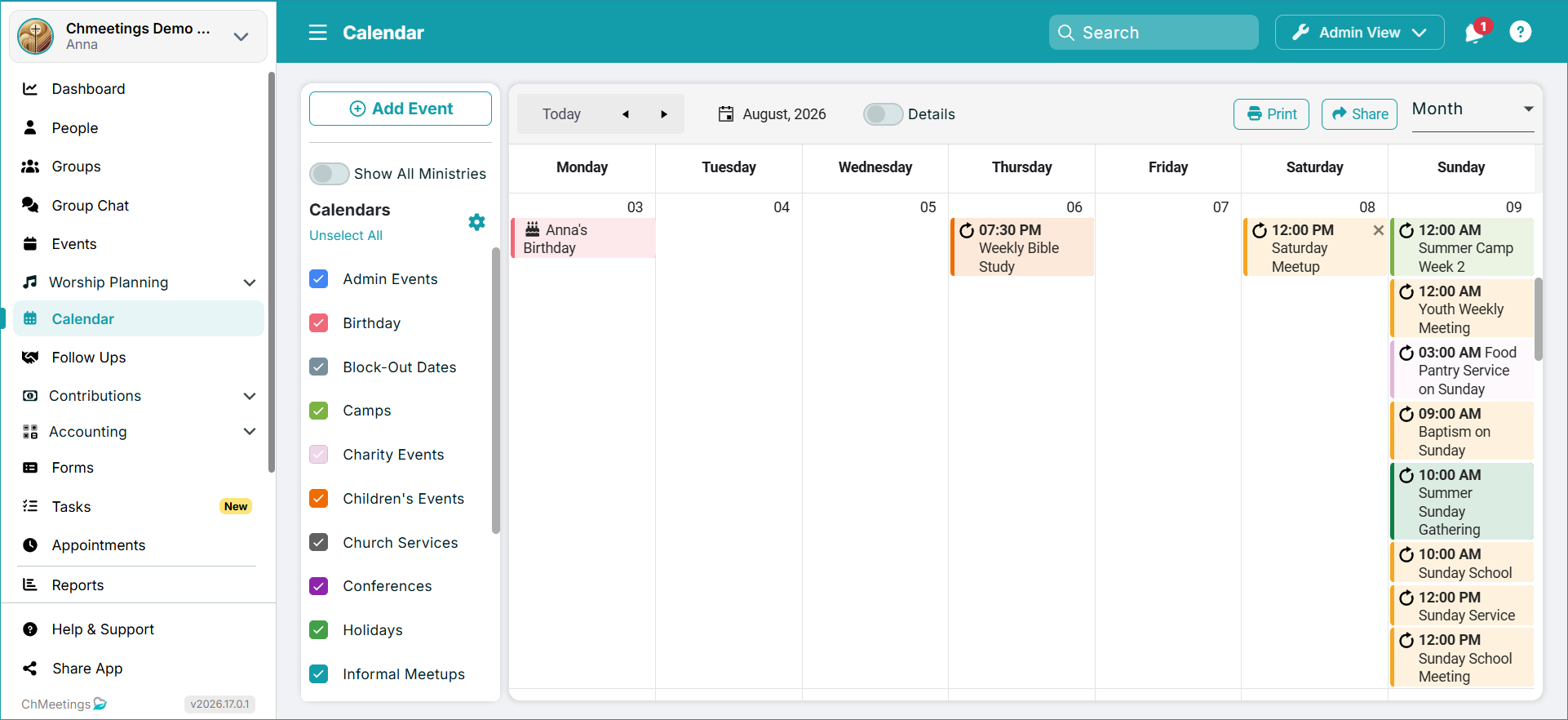Toggle the Details switch
Viewport: 1568px width, 720px height.
pos(883,114)
